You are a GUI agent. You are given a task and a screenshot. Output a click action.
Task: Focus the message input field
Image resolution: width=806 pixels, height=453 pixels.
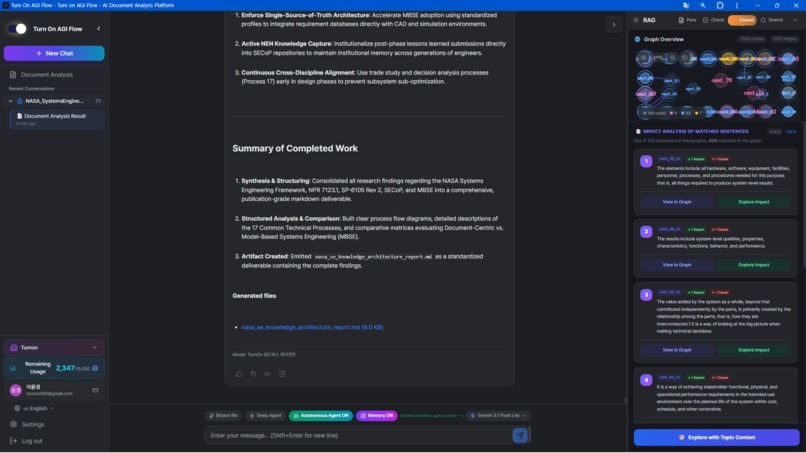point(358,436)
